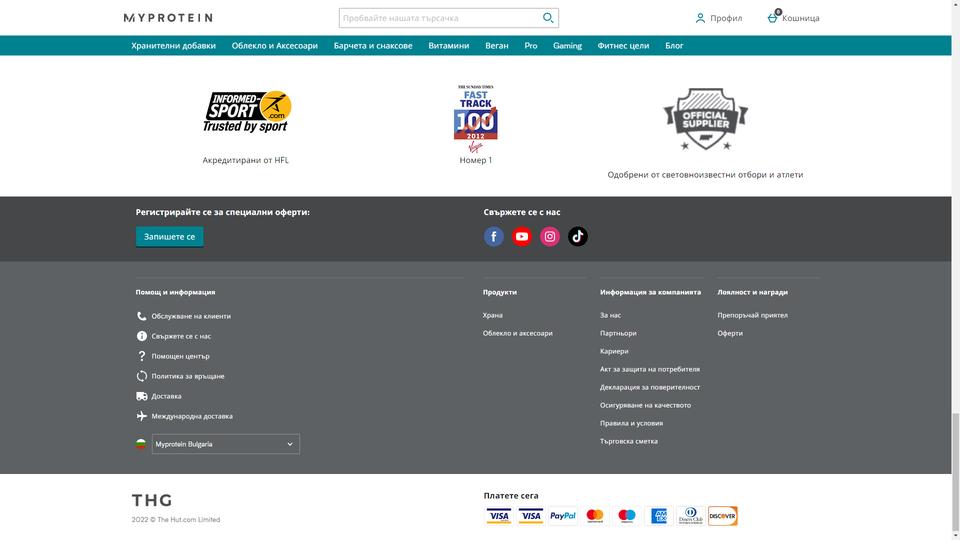The width and height of the screenshot is (960, 540).
Task: Open the Обслужване на клиенти link
Action: (x=191, y=317)
